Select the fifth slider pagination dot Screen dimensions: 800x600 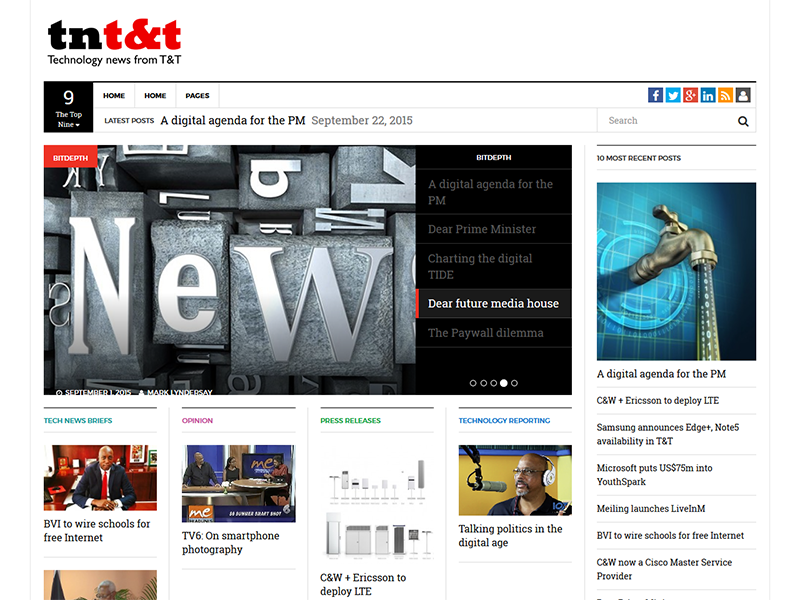point(514,383)
